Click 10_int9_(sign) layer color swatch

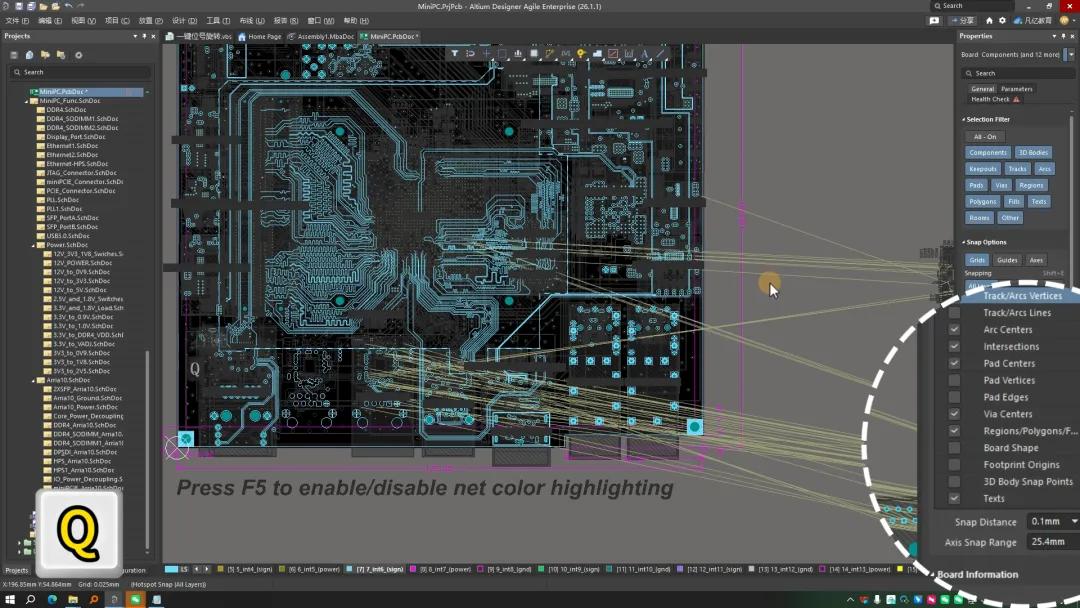point(541,569)
